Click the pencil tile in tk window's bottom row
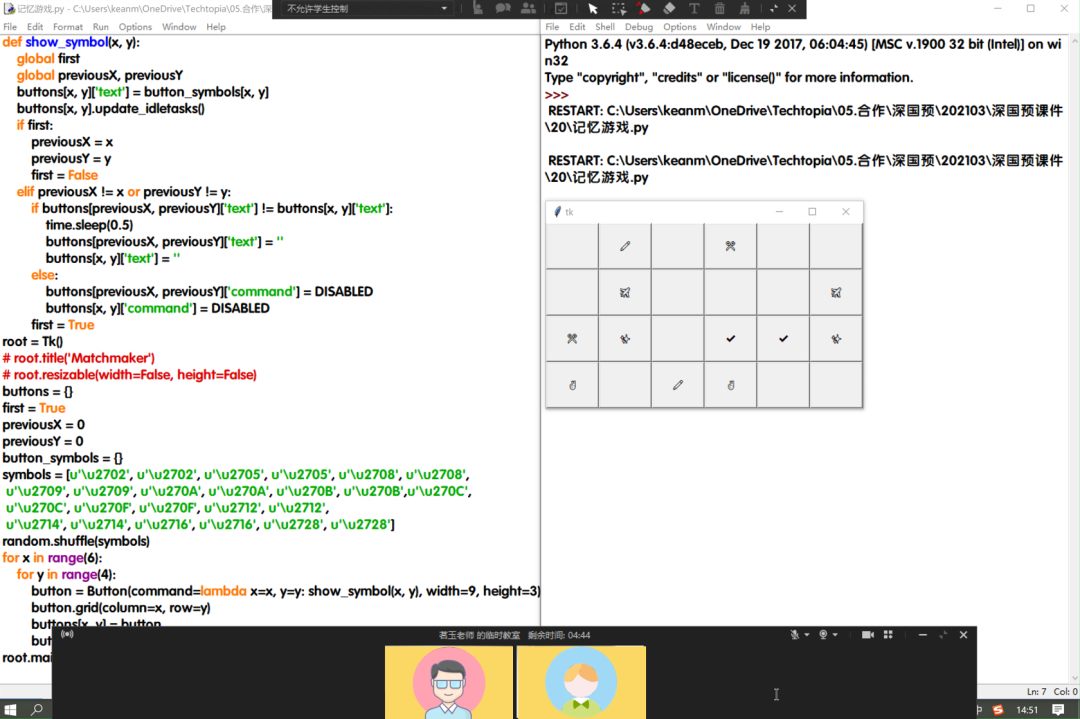Viewport: 1080px width, 719px height. [678, 385]
